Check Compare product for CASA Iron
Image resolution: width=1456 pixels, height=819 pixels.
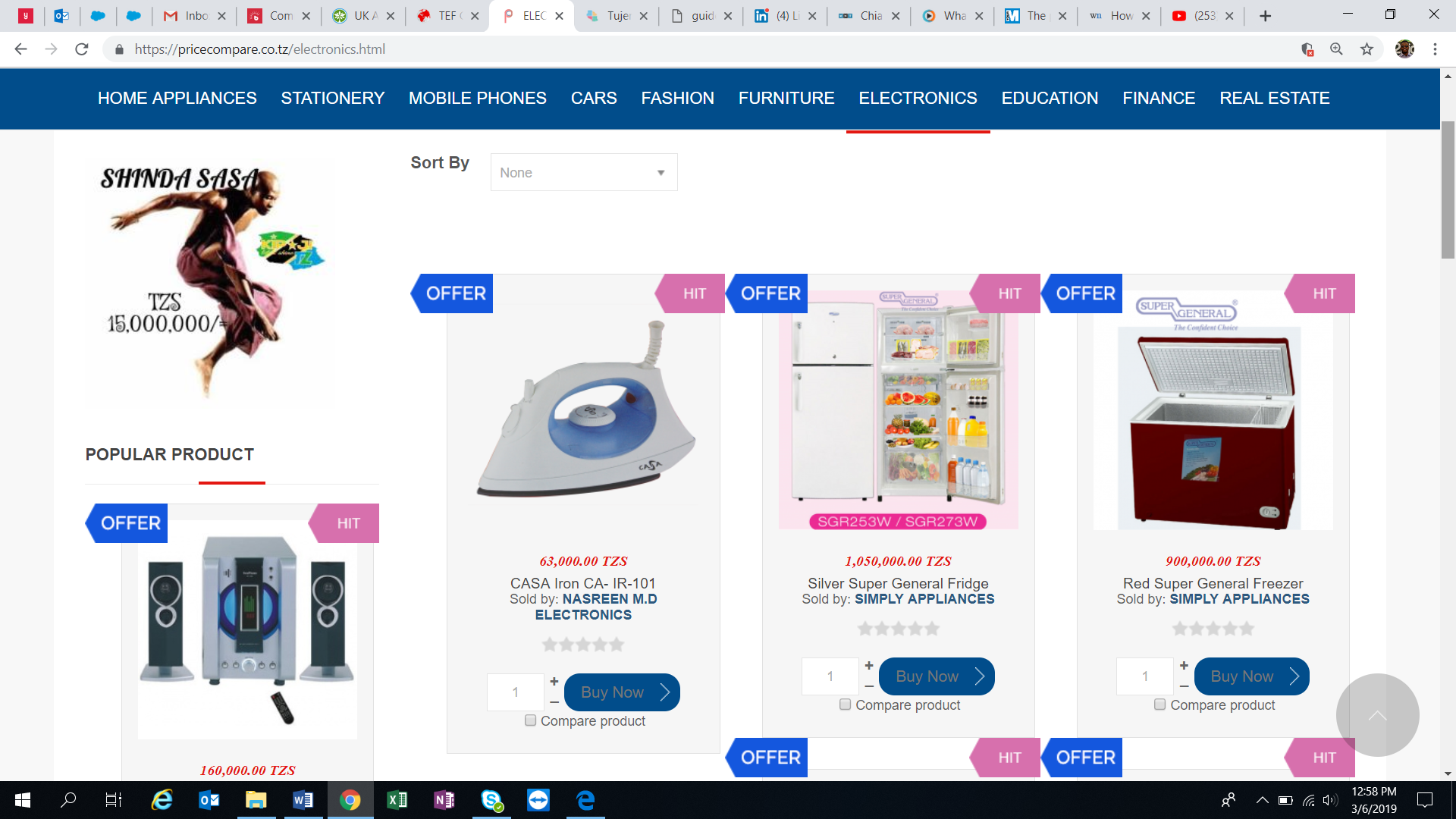click(531, 720)
